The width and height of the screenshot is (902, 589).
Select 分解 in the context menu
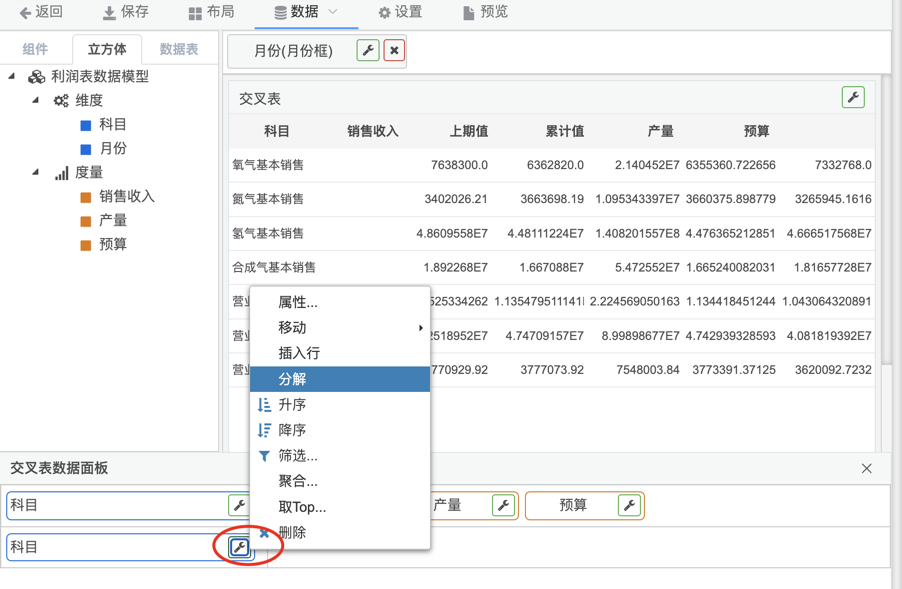(x=292, y=379)
